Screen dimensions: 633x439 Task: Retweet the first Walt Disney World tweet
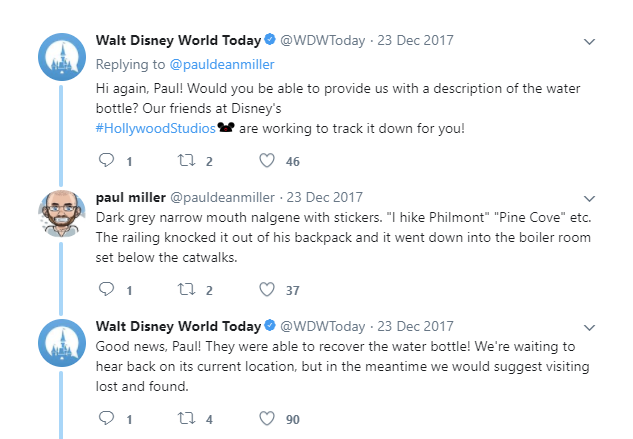pyautogui.click(x=187, y=161)
